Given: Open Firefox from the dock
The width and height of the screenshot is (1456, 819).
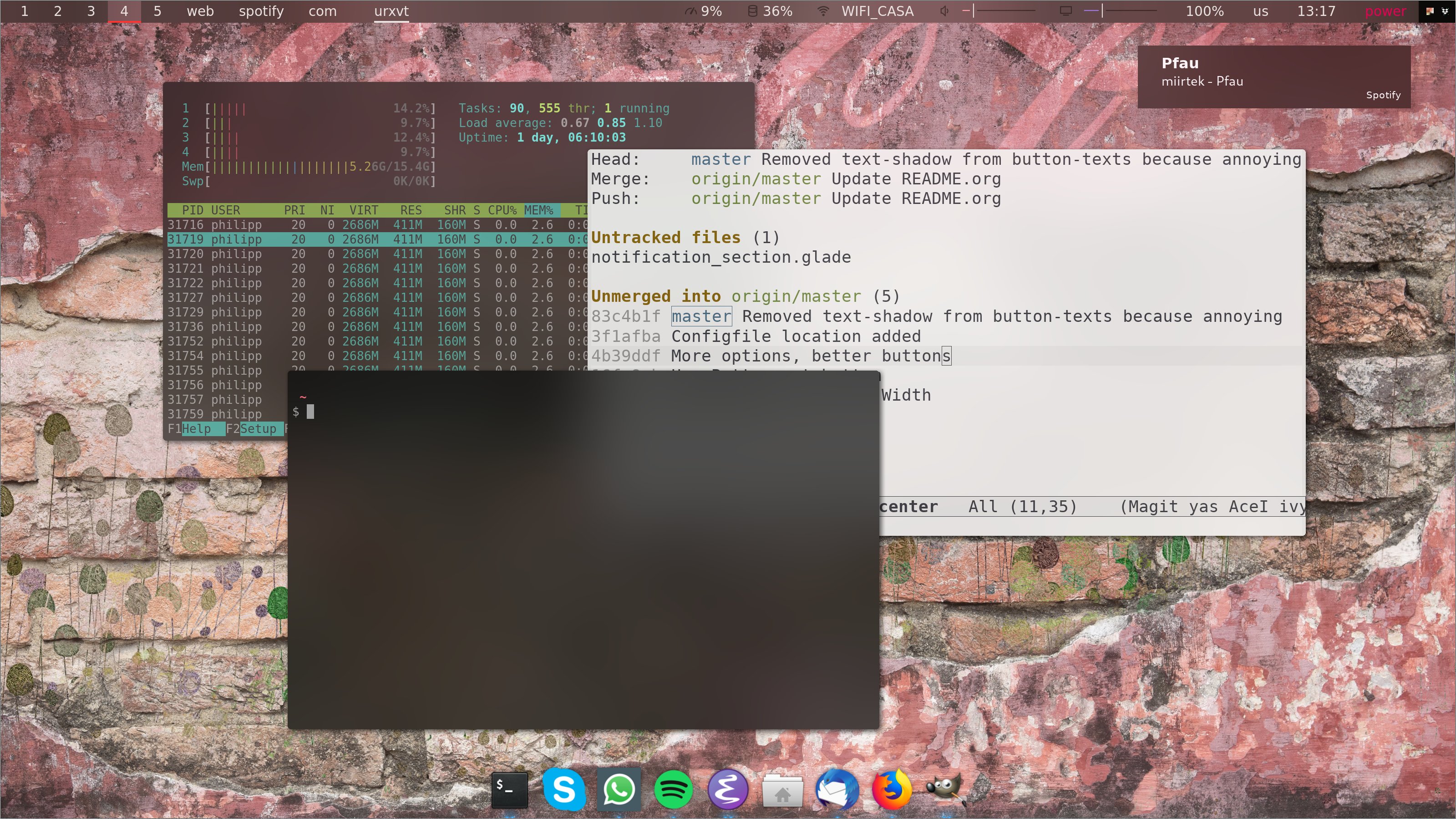Looking at the screenshot, I should 891,789.
